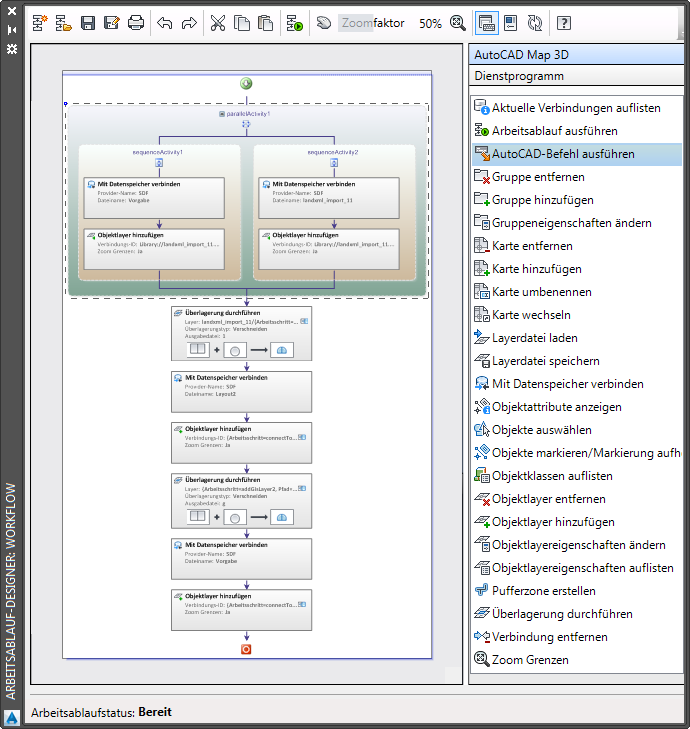The width and height of the screenshot is (690, 729).
Task: Select Objektlayereigenschaften ändern activity
Action: coord(577,545)
